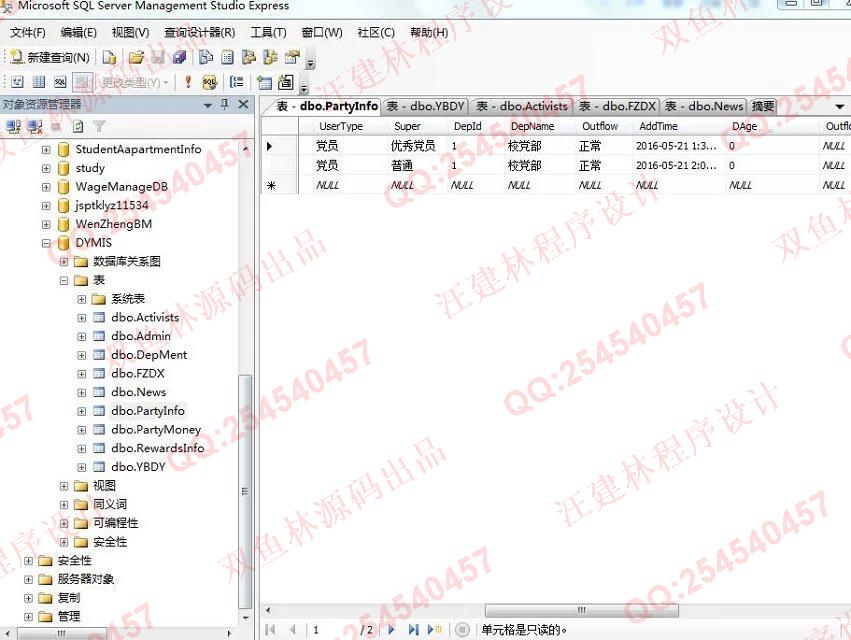Expand the WageManageDB database node
This screenshot has height=640, width=851.
[46, 187]
